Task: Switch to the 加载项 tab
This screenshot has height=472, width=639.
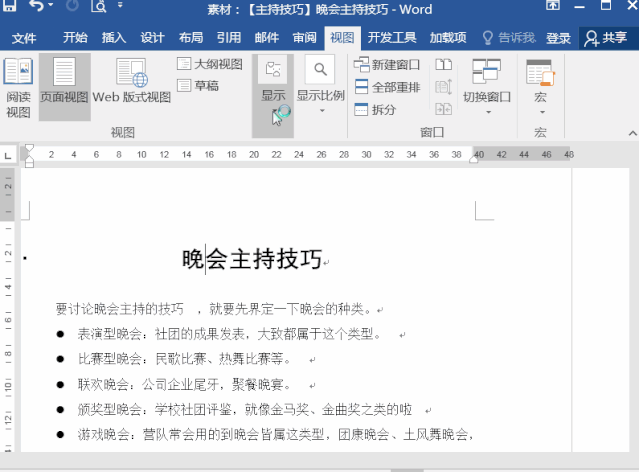Action: [x=448, y=38]
